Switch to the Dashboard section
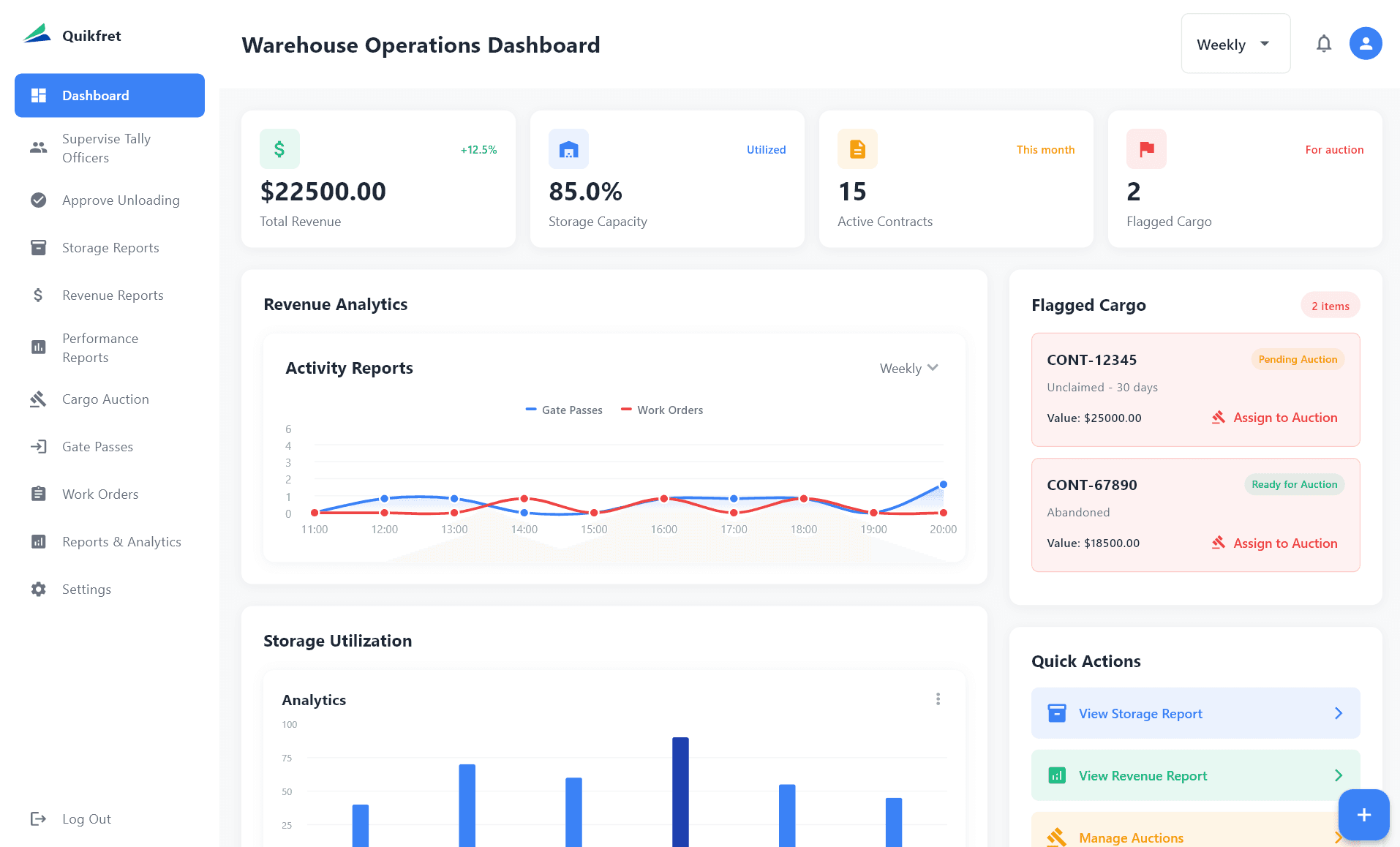The width and height of the screenshot is (1400, 847). tap(95, 95)
